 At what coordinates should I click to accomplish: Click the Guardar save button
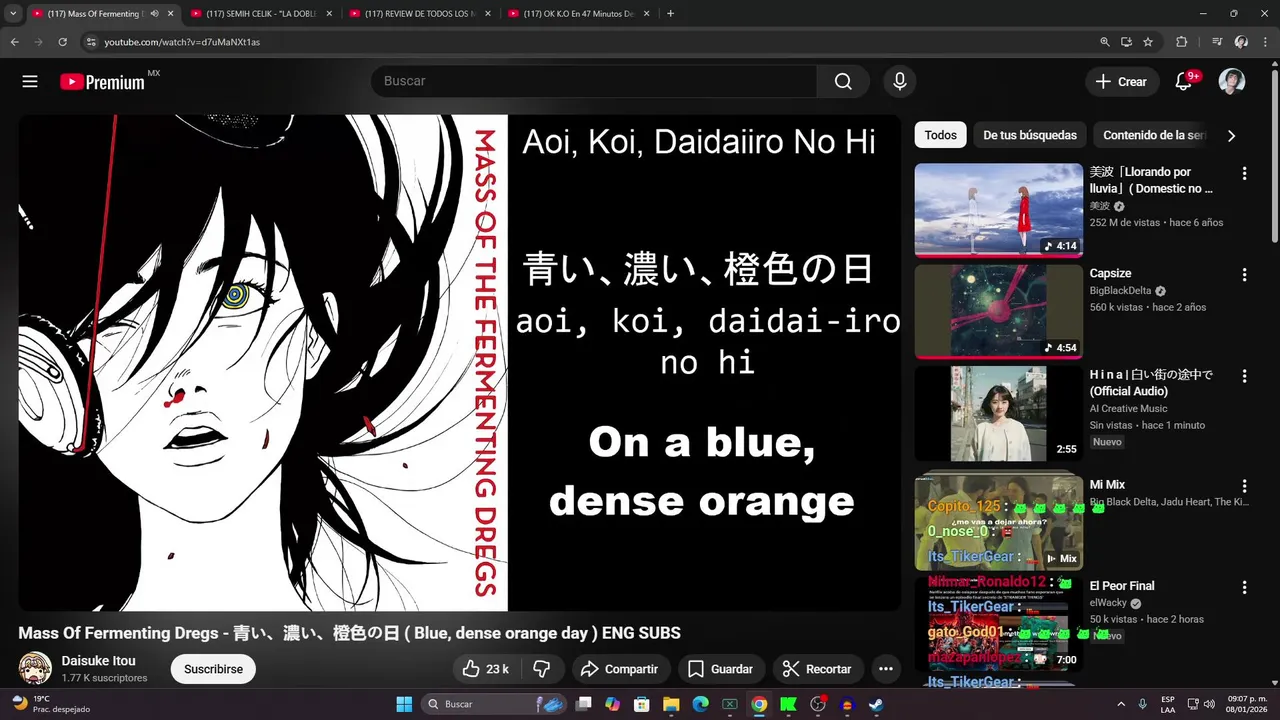pos(720,669)
